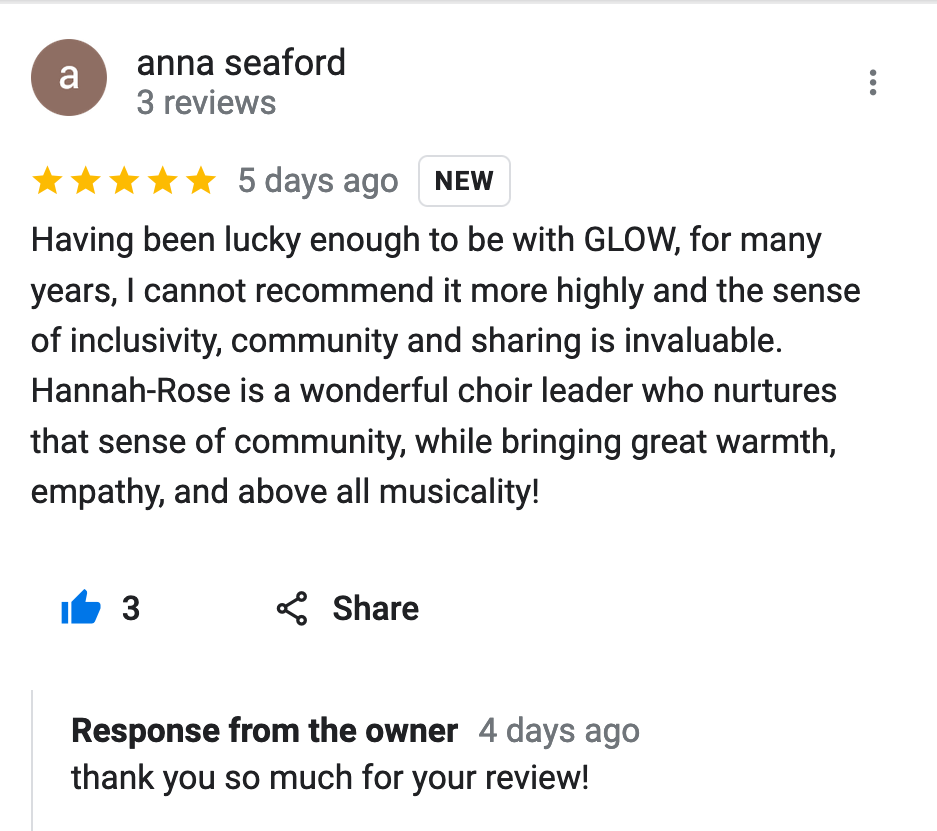This screenshot has width=937, height=831.
Task: View the reviewer's "3 reviews" link
Action: click(x=206, y=103)
